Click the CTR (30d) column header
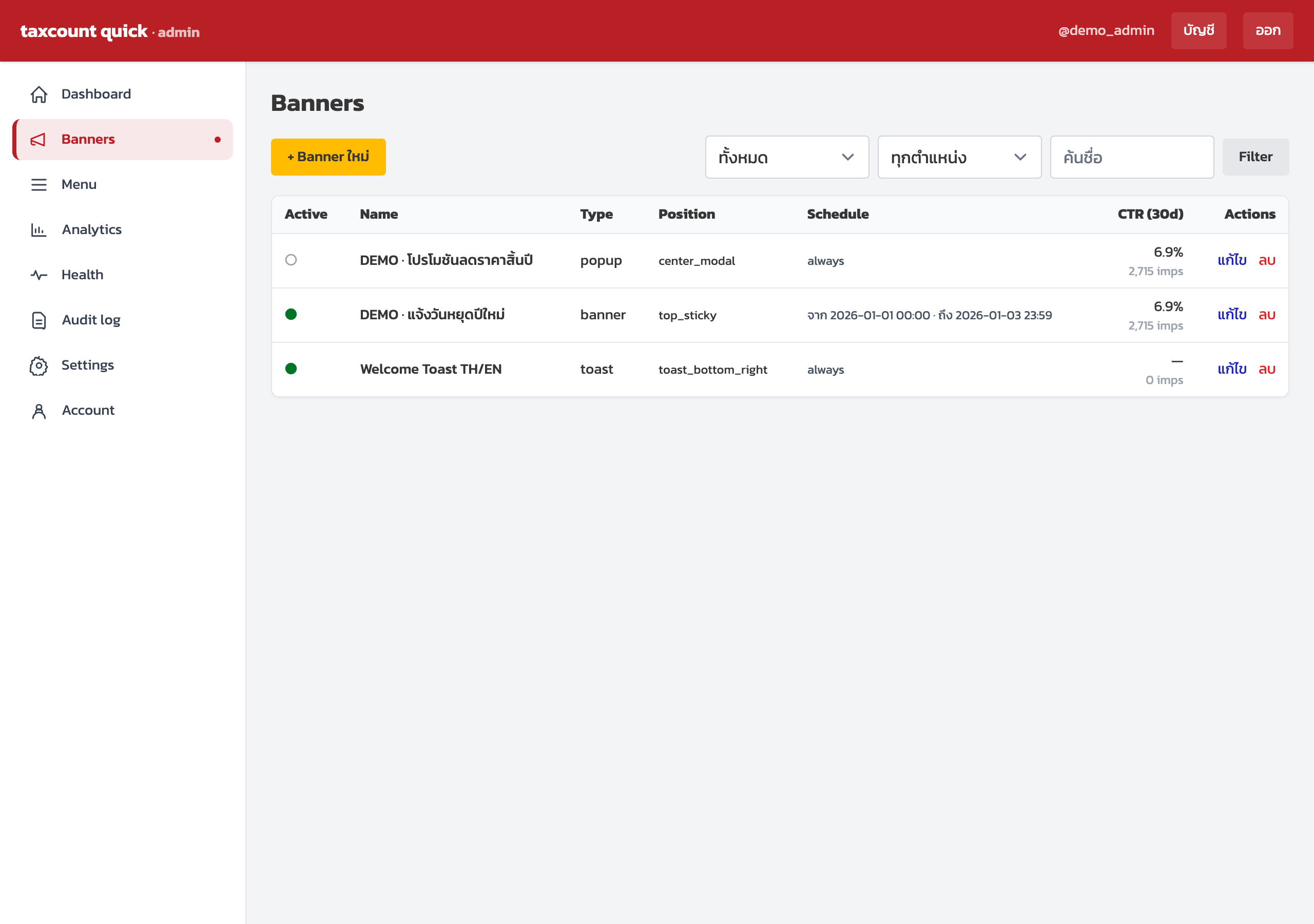 pyautogui.click(x=1150, y=214)
